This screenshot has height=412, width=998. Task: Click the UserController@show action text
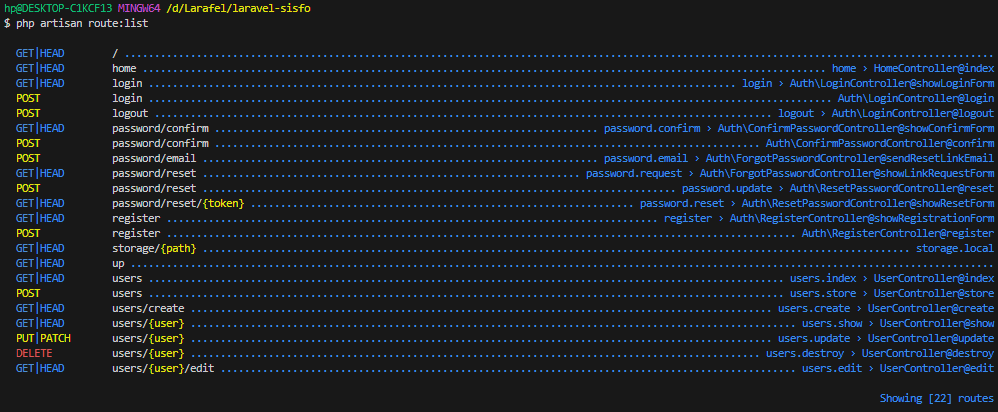click(x=933, y=323)
